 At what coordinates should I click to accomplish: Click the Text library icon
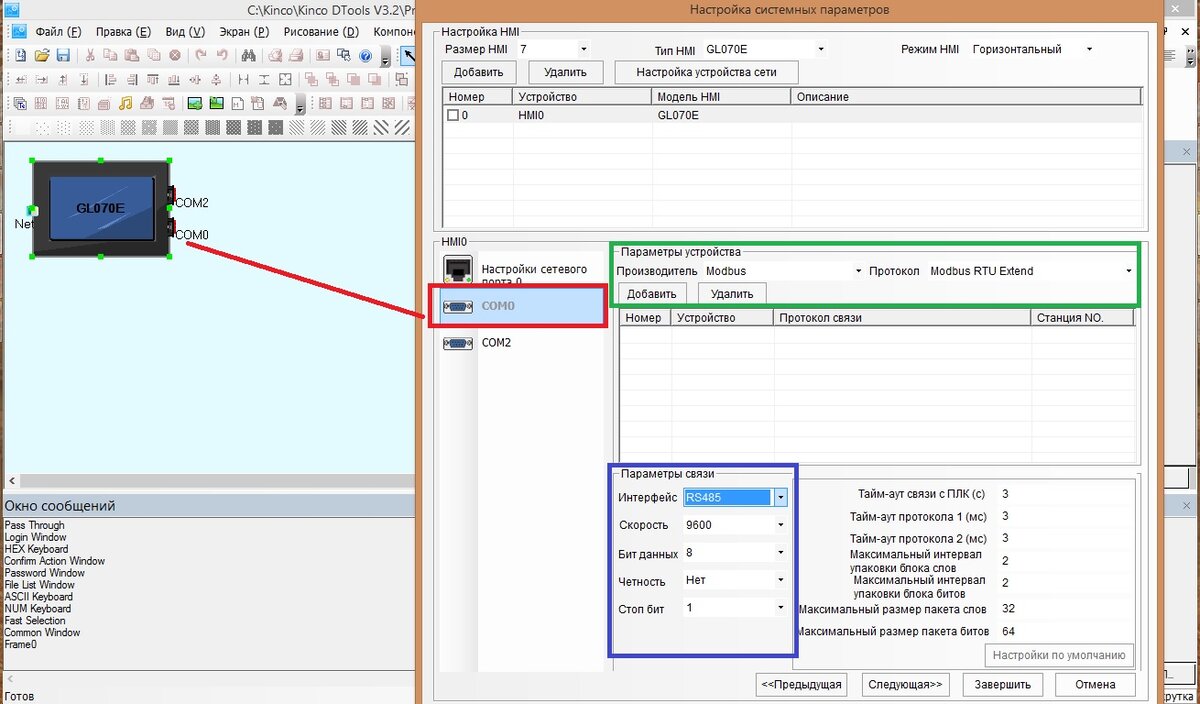20,104
